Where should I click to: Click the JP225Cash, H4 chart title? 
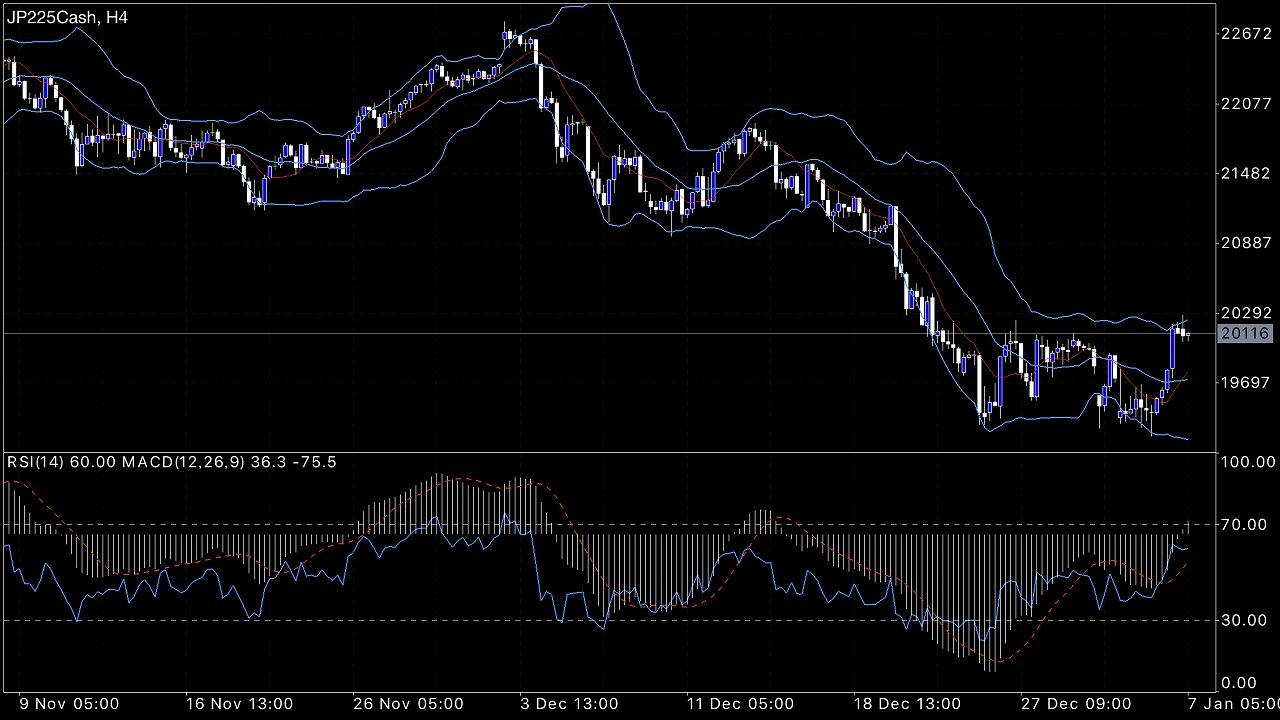pos(67,18)
